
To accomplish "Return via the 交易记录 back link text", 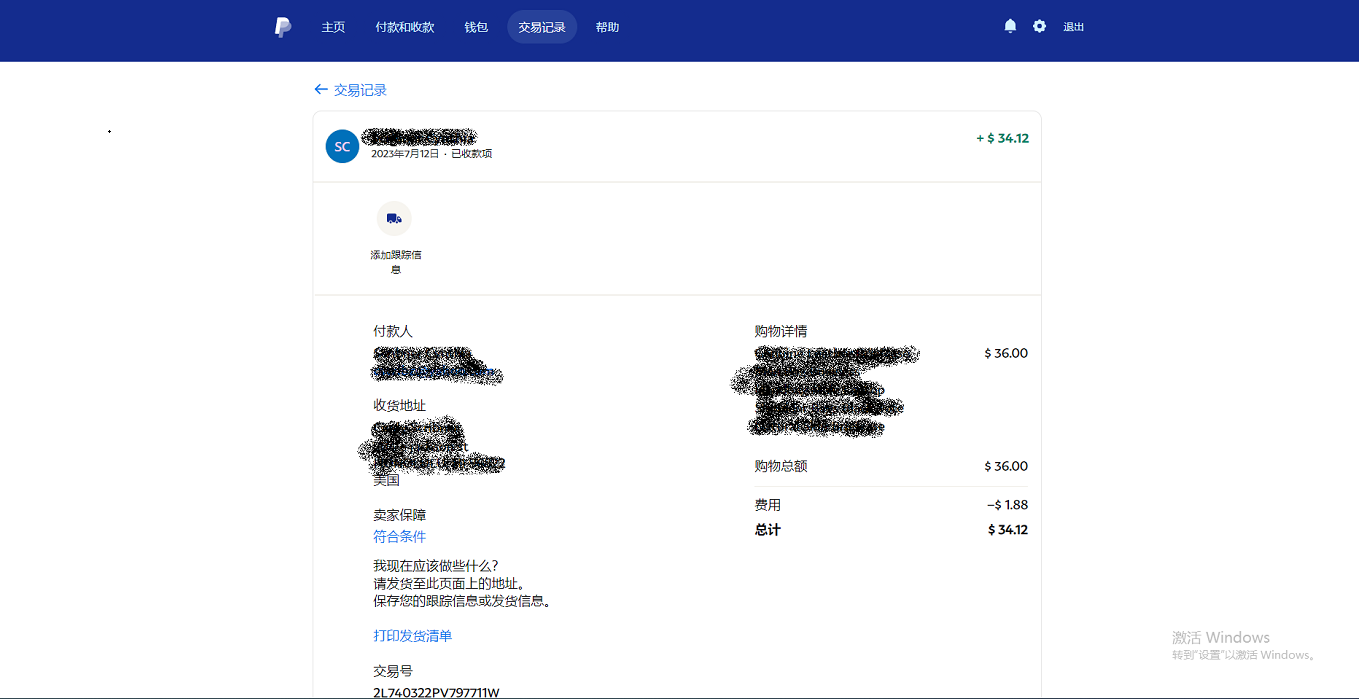I will [360, 90].
